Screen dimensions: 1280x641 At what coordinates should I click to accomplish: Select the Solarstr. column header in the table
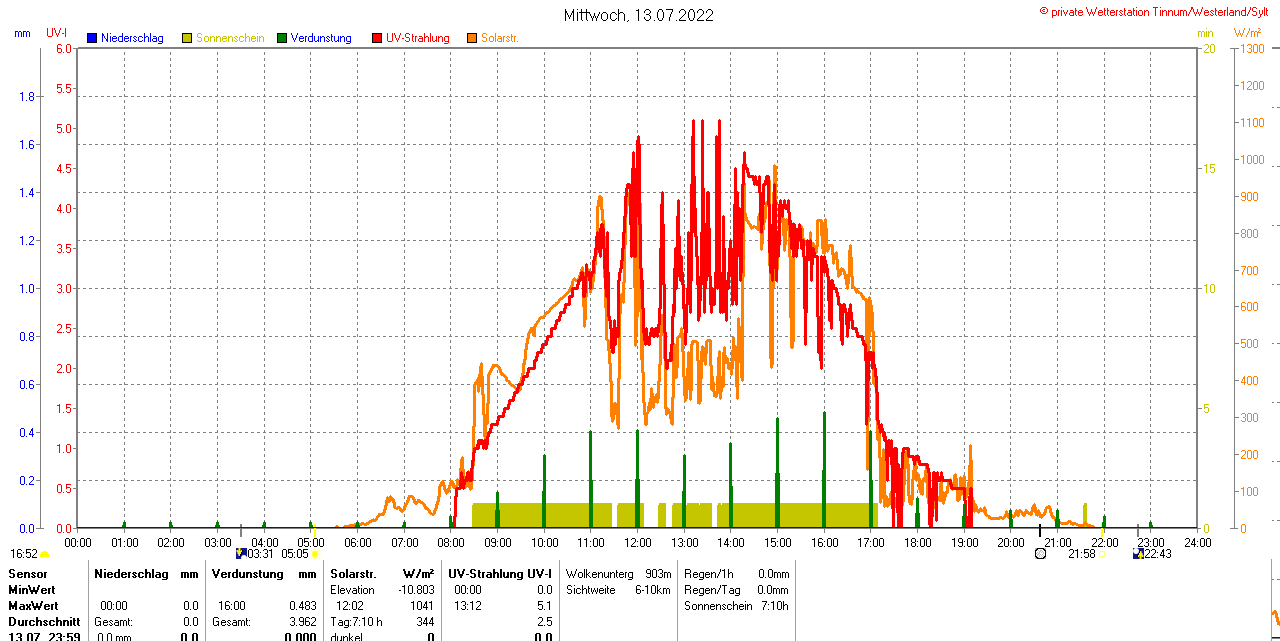click(353, 574)
